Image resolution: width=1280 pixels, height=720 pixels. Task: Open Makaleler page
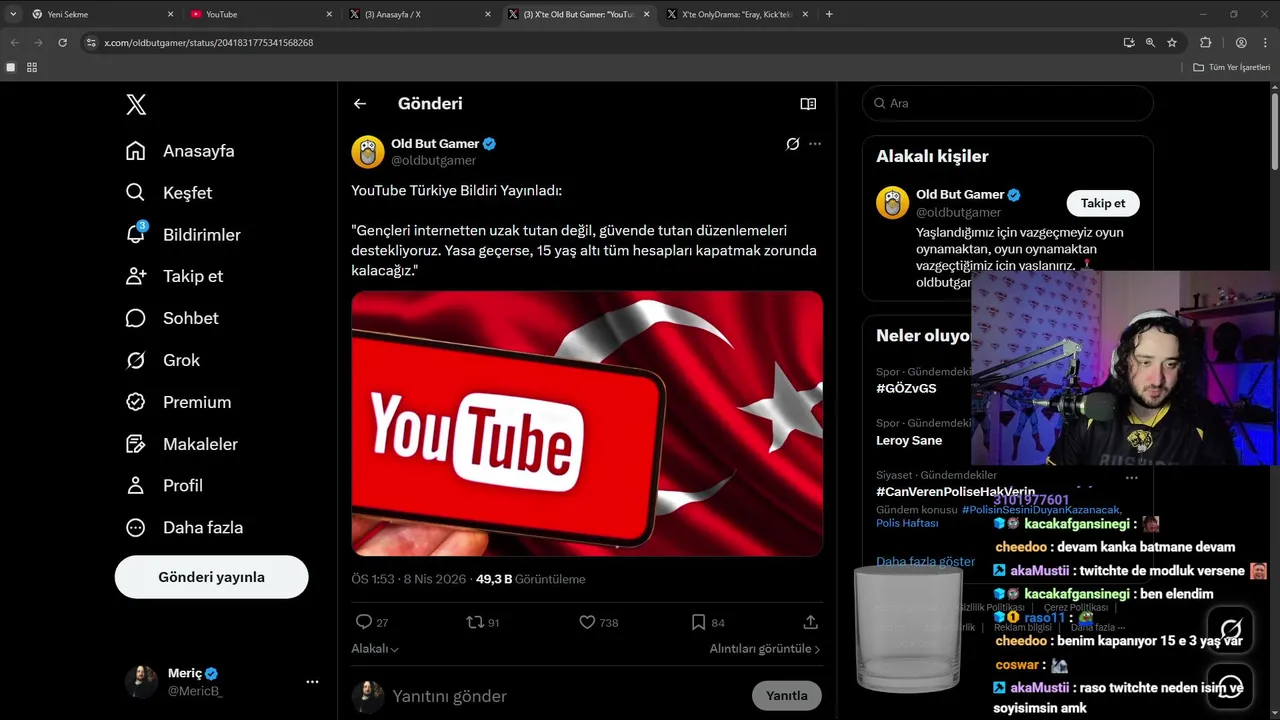point(181,444)
